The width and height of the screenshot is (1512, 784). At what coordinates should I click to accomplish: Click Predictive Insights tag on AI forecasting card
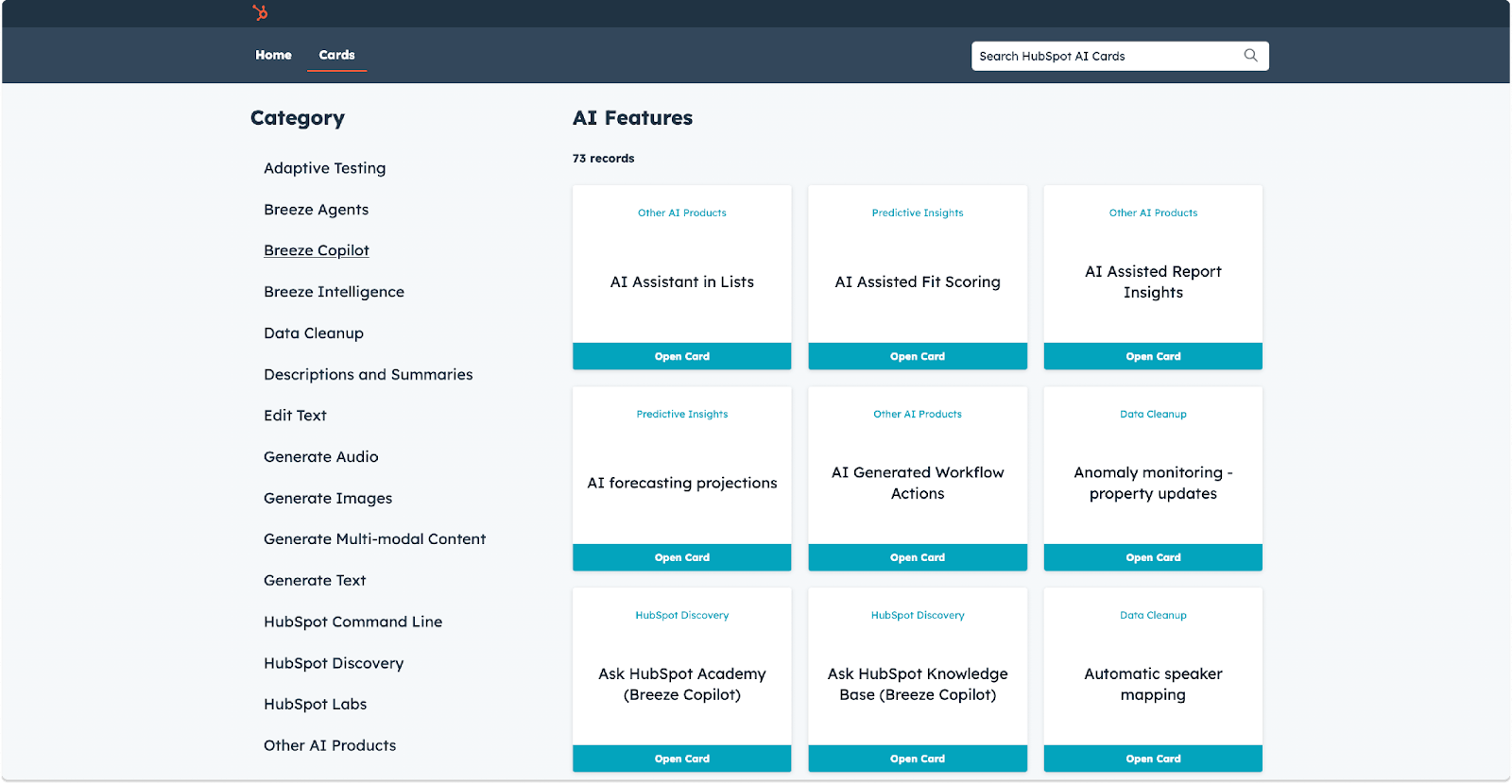[x=681, y=414]
